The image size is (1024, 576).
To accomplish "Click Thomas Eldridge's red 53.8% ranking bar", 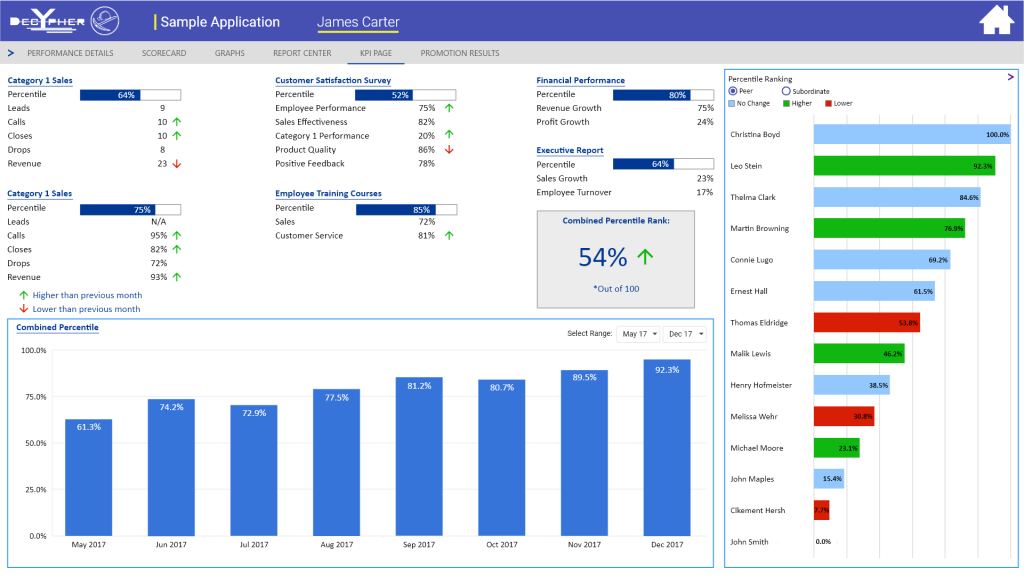I will (867, 322).
